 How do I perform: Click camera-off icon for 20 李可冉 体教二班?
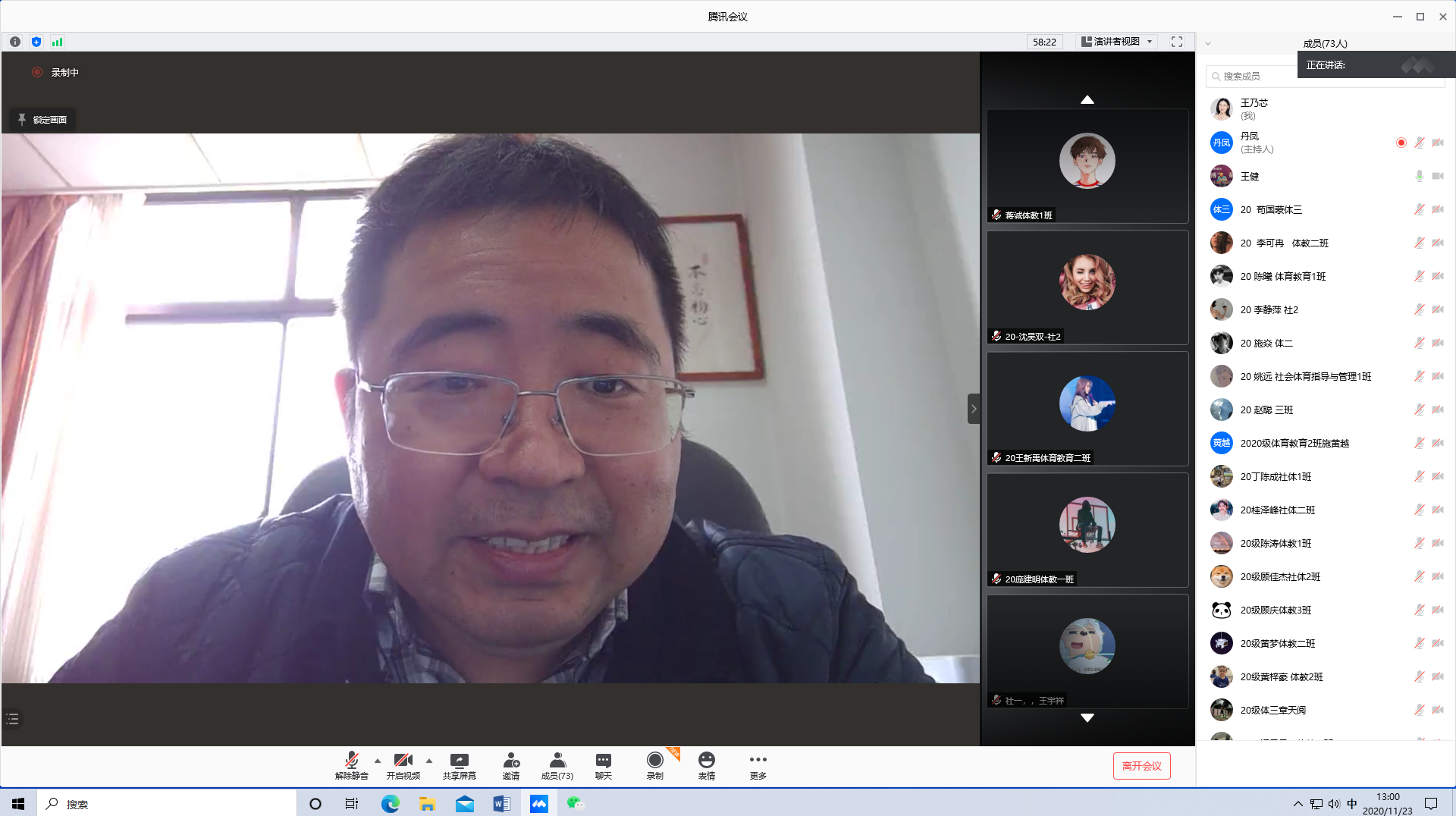tap(1438, 243)
